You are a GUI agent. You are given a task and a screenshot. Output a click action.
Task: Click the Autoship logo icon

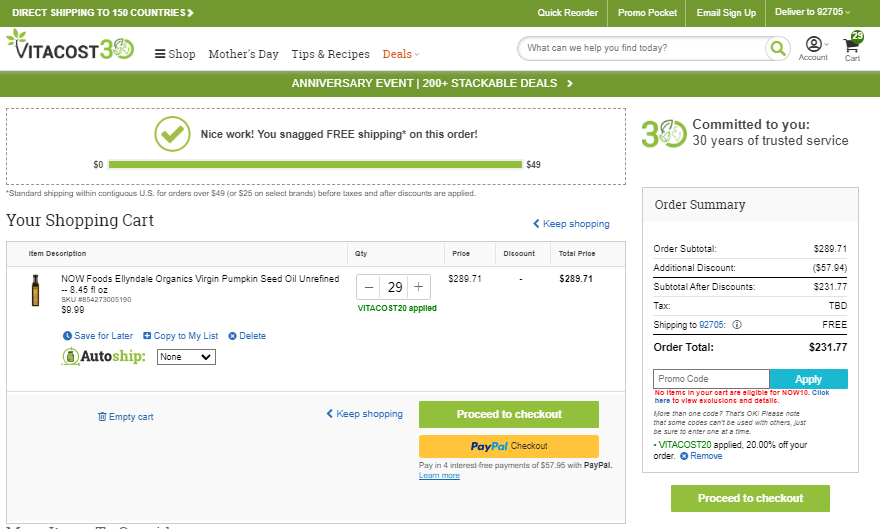pos(103,356)
